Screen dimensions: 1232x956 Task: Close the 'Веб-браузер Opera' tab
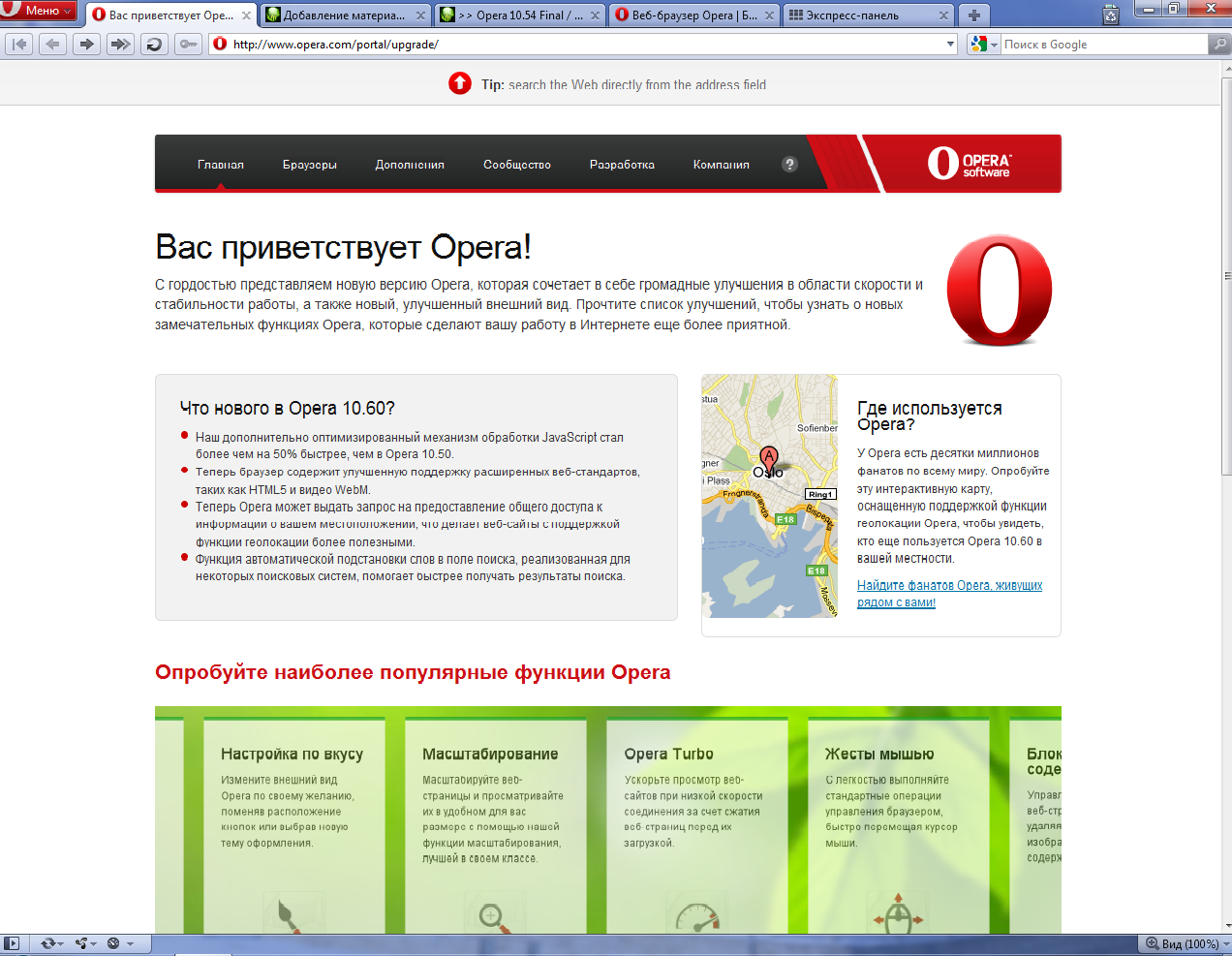tap(769, 15)
